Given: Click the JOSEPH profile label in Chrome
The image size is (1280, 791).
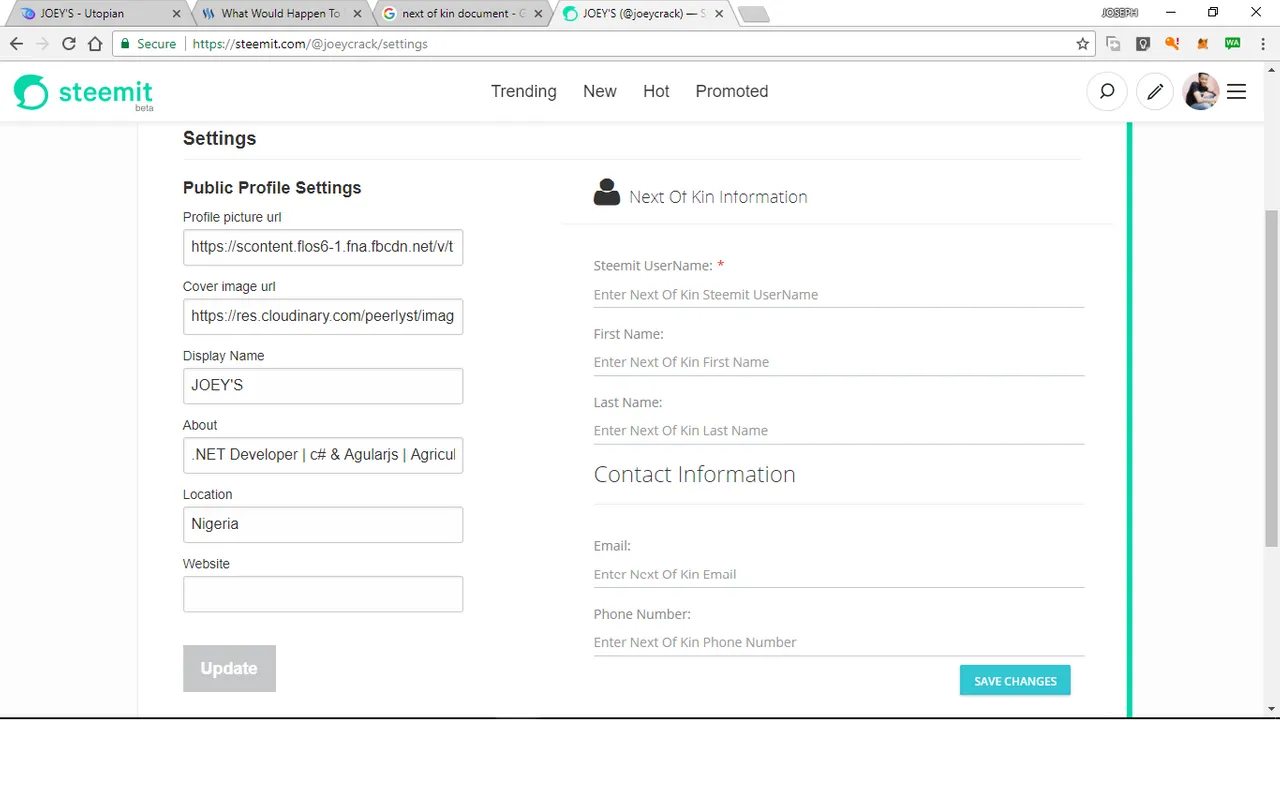Looking at the screenshot, I should (x=1119, y=13).
